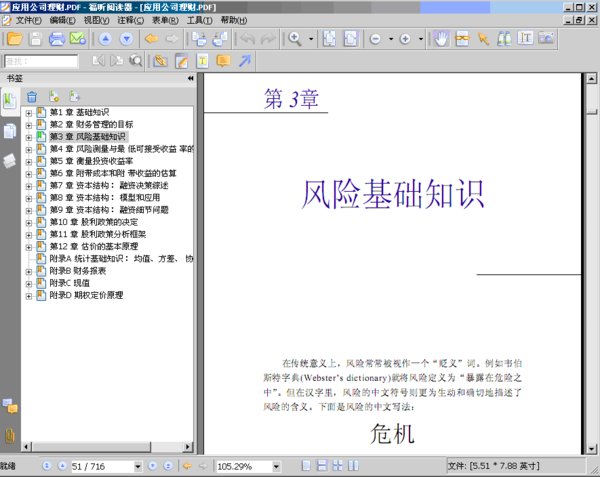Go to next page with down arrow
This screenshot has width=600, height=477.
click(127, 39)
